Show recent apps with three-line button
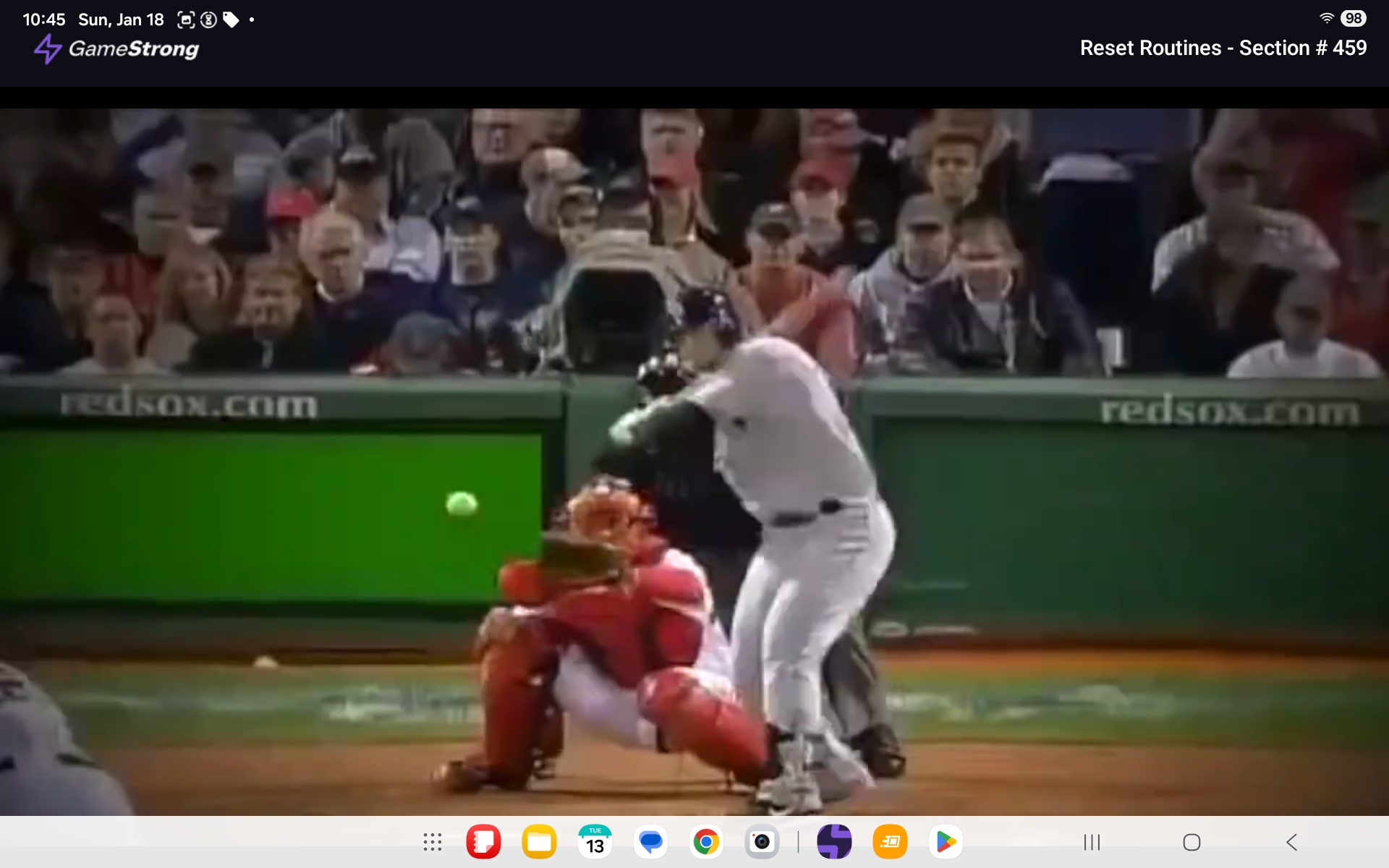This screenshot has height=868, width=1389. pyautogui.click(x=1092, y=842)
